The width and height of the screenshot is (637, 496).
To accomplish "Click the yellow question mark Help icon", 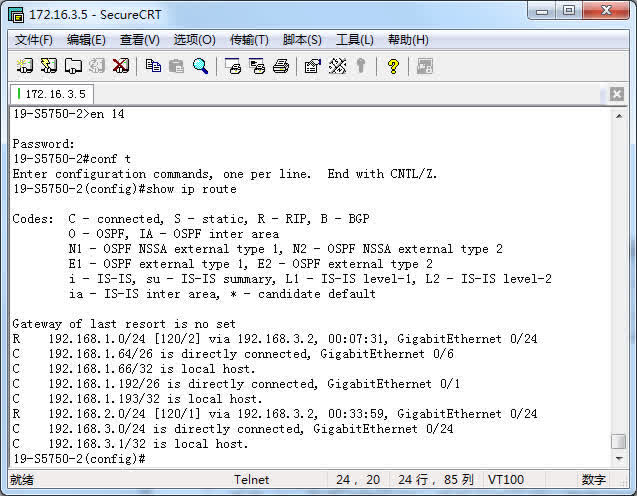I will pyautogui.click(x=393, y=66).
